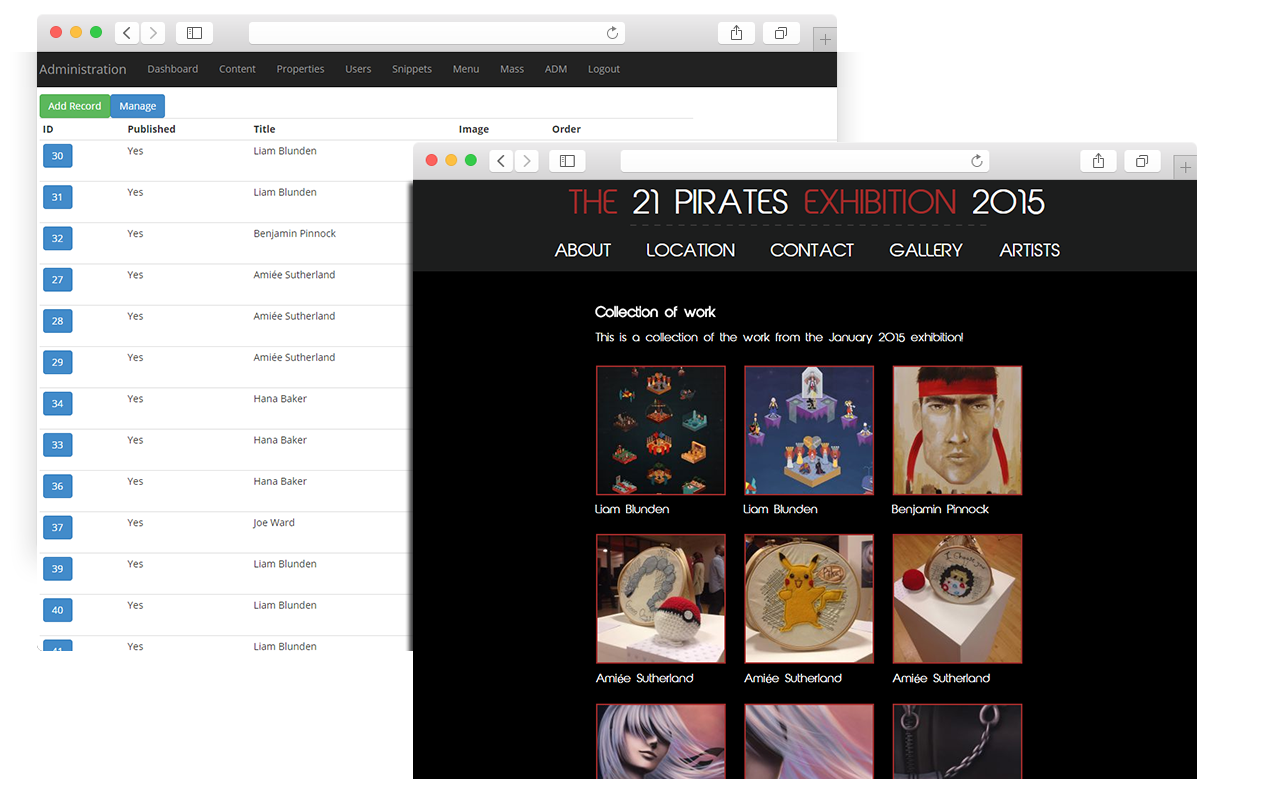This screenshot has width=1269, height=790.
Task: Open Pokeball crochet artwork thumbnail
Action: (x=661, y=599)
